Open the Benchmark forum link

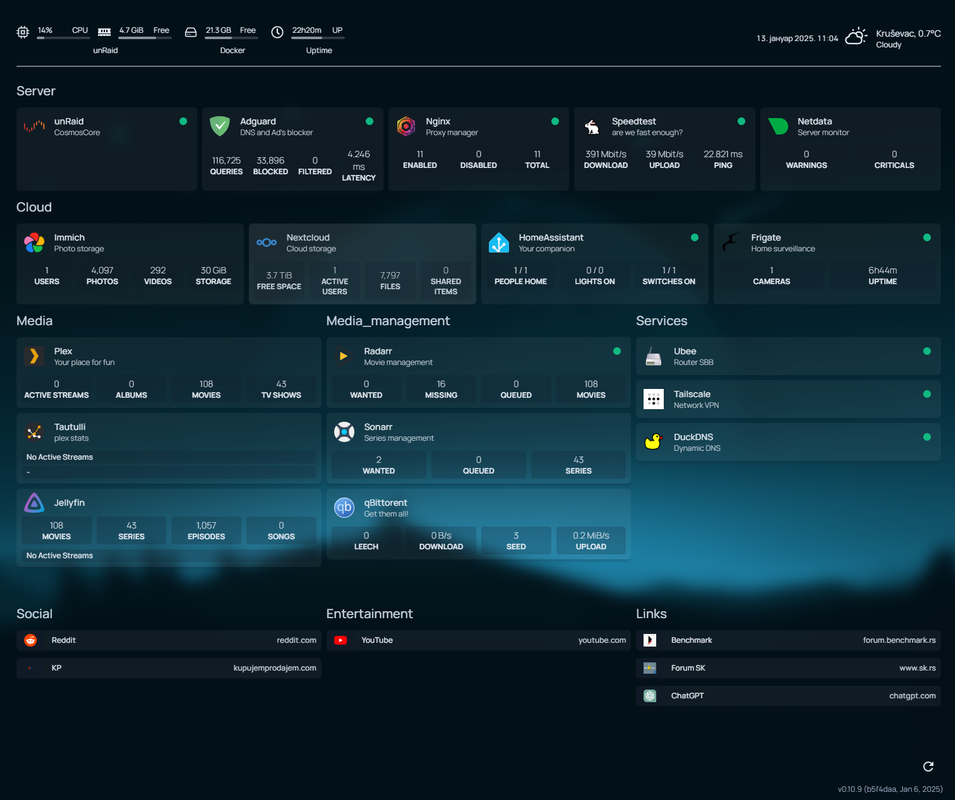[x=788, y=640]
